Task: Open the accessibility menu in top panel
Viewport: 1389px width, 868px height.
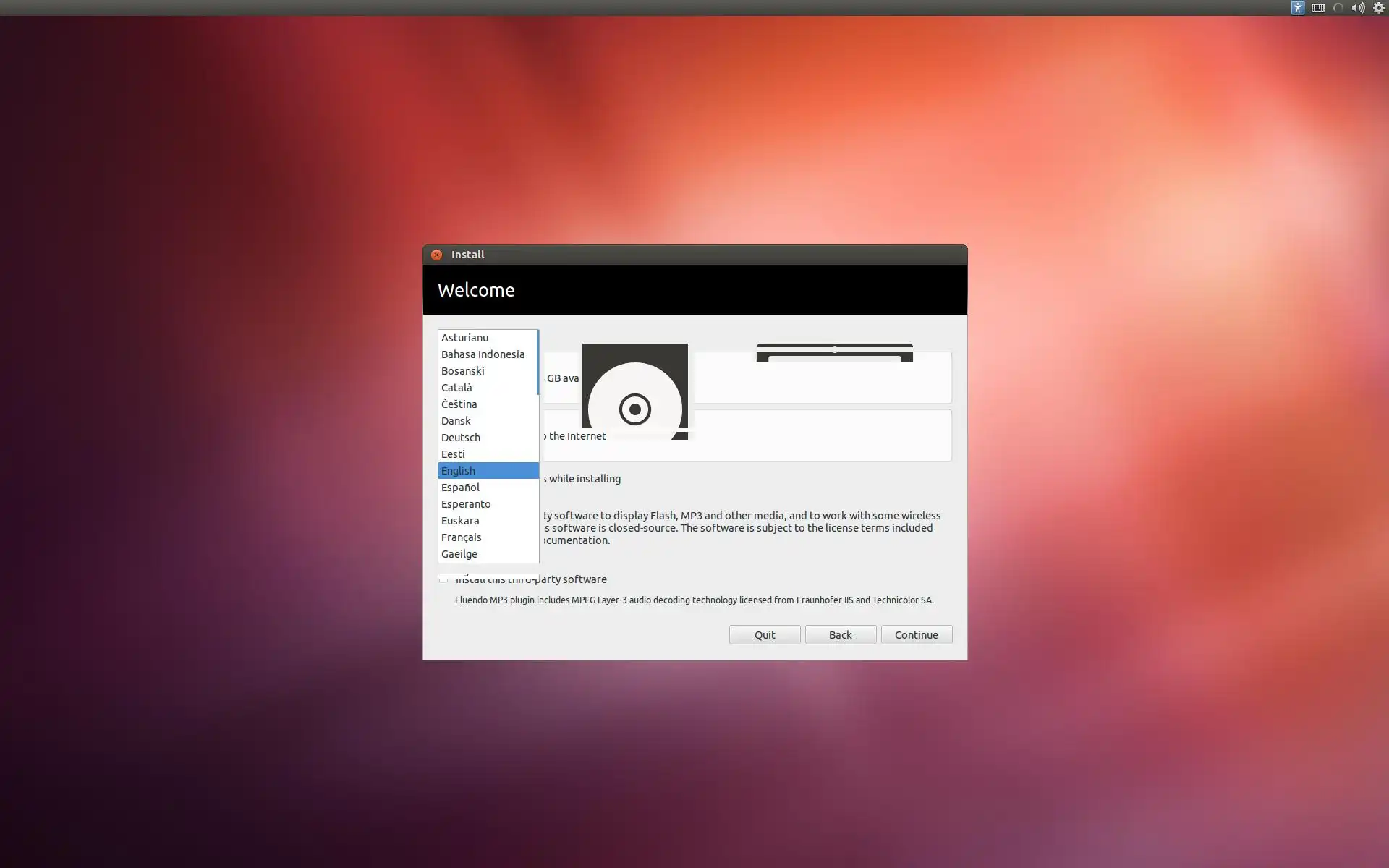Action: pyautogui.click(x=1297, y=8)
